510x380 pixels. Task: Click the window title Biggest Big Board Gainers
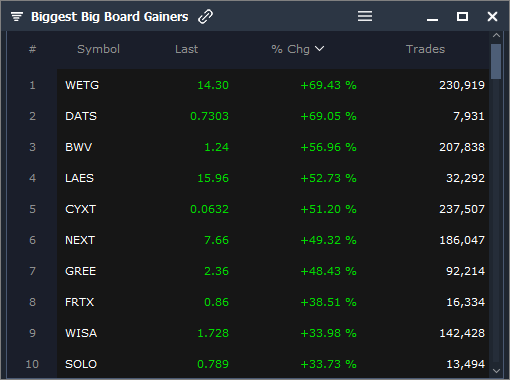[x=110, y=17]
